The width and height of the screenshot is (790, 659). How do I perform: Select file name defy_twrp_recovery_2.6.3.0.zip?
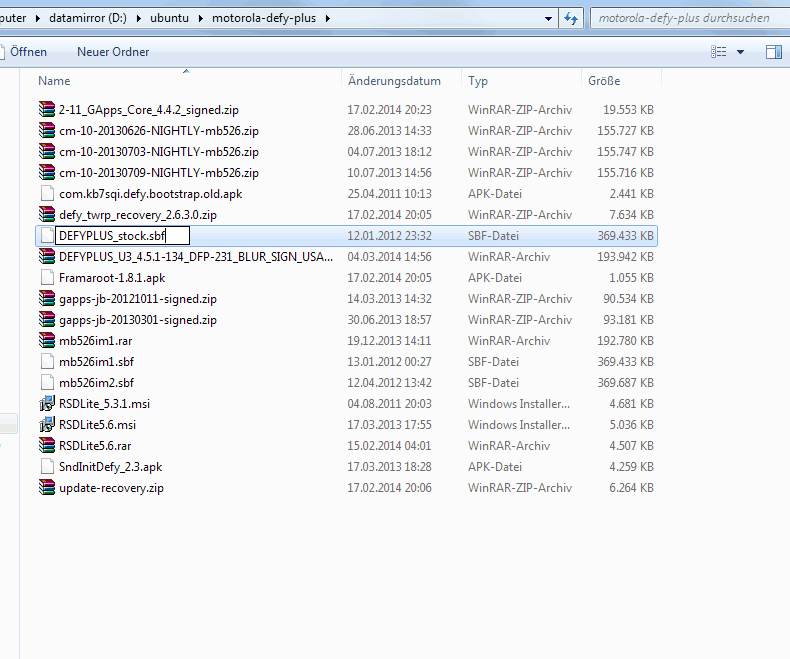click(x=138, y=215)
